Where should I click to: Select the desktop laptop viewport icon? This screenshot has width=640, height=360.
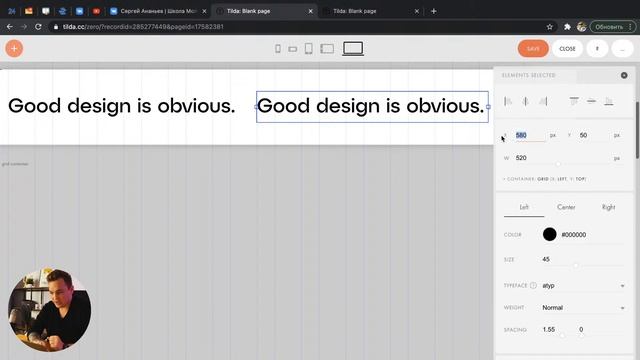353,49
